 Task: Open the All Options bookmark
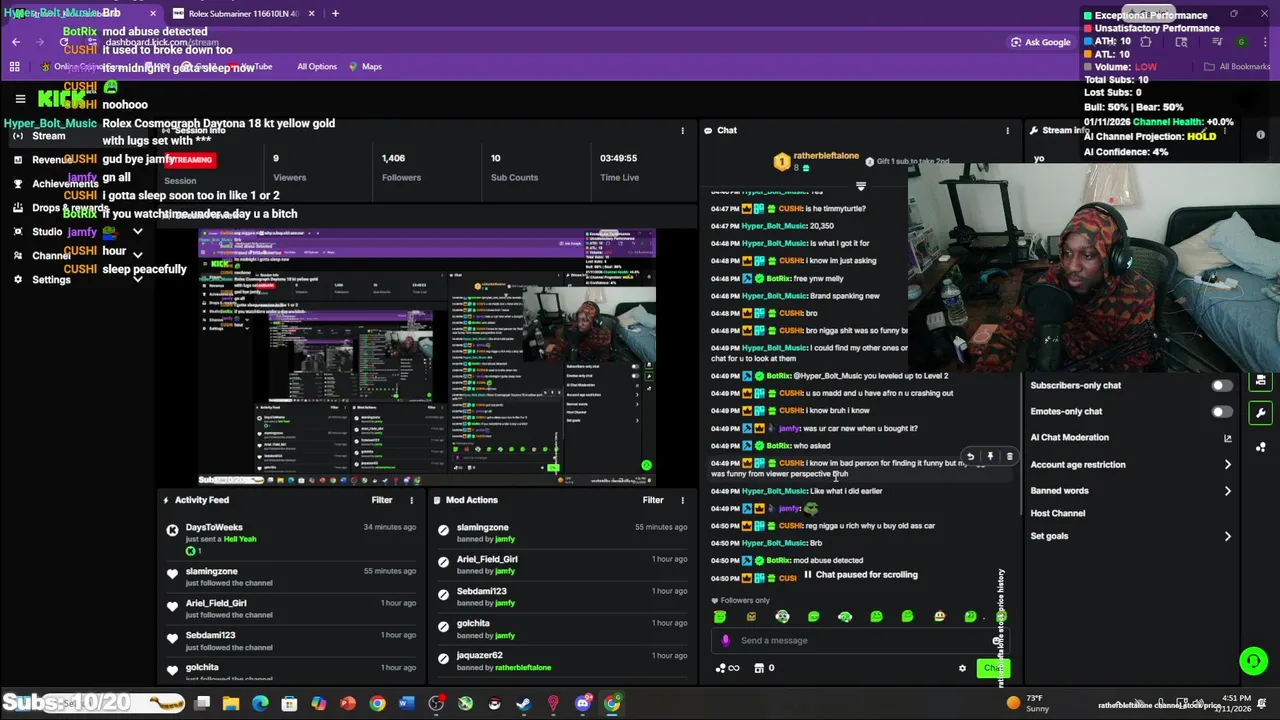tap(316, 67)
